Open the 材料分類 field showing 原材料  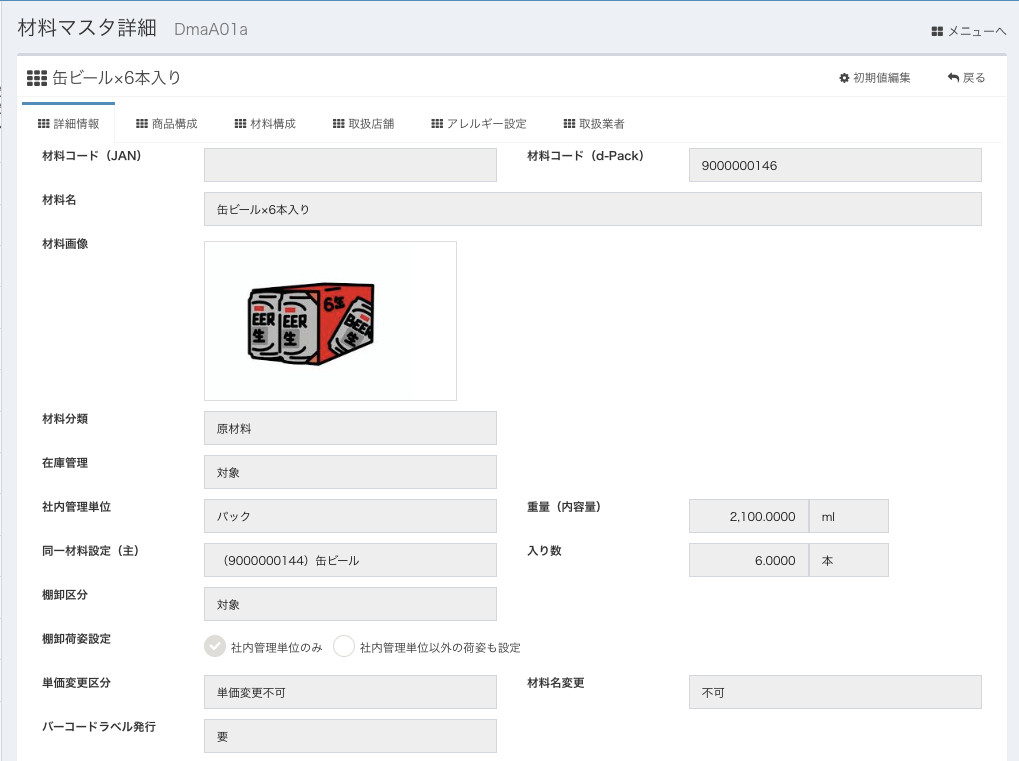coord(349,428)
